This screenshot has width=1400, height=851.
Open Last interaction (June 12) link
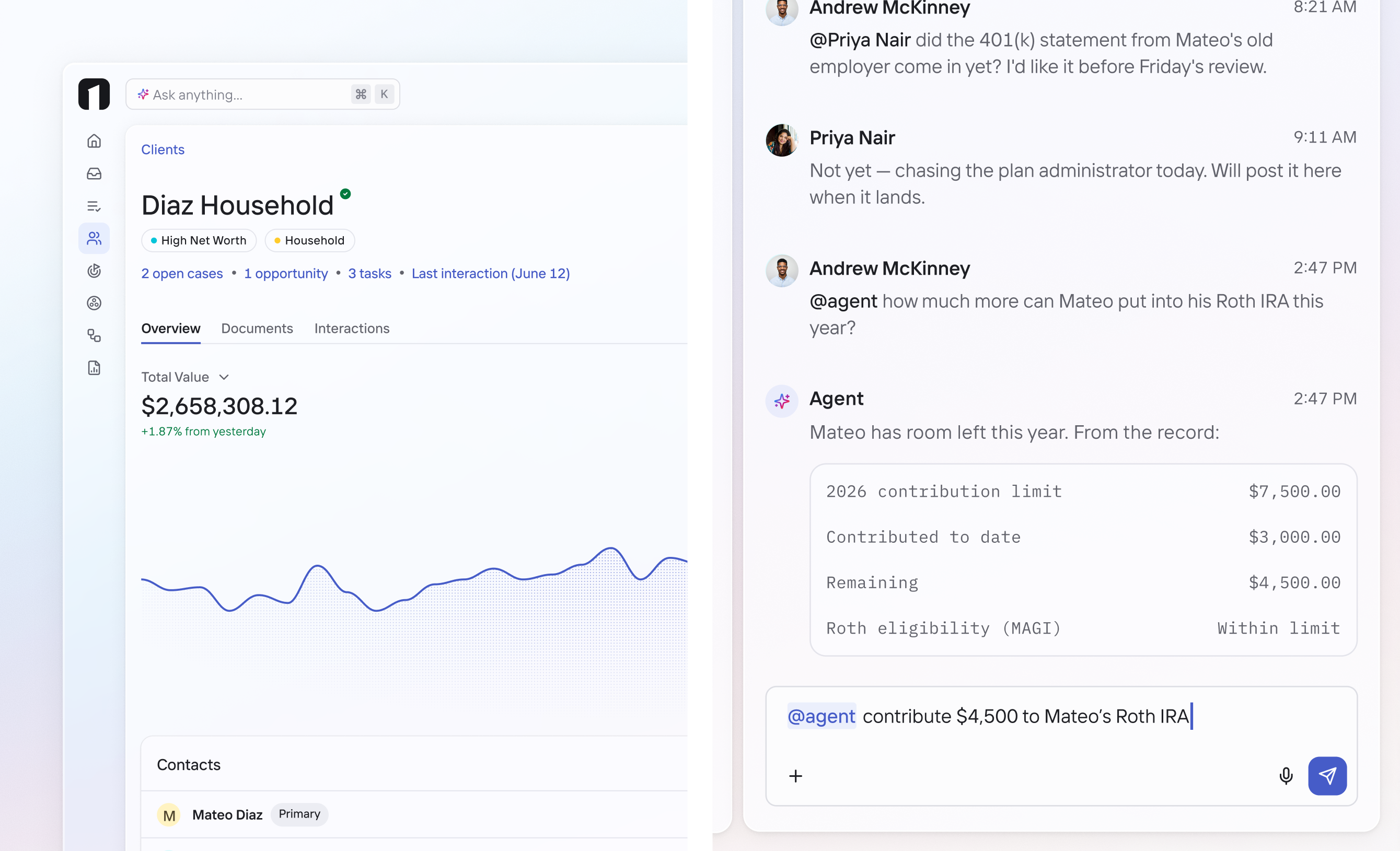(x=491, y=273)
